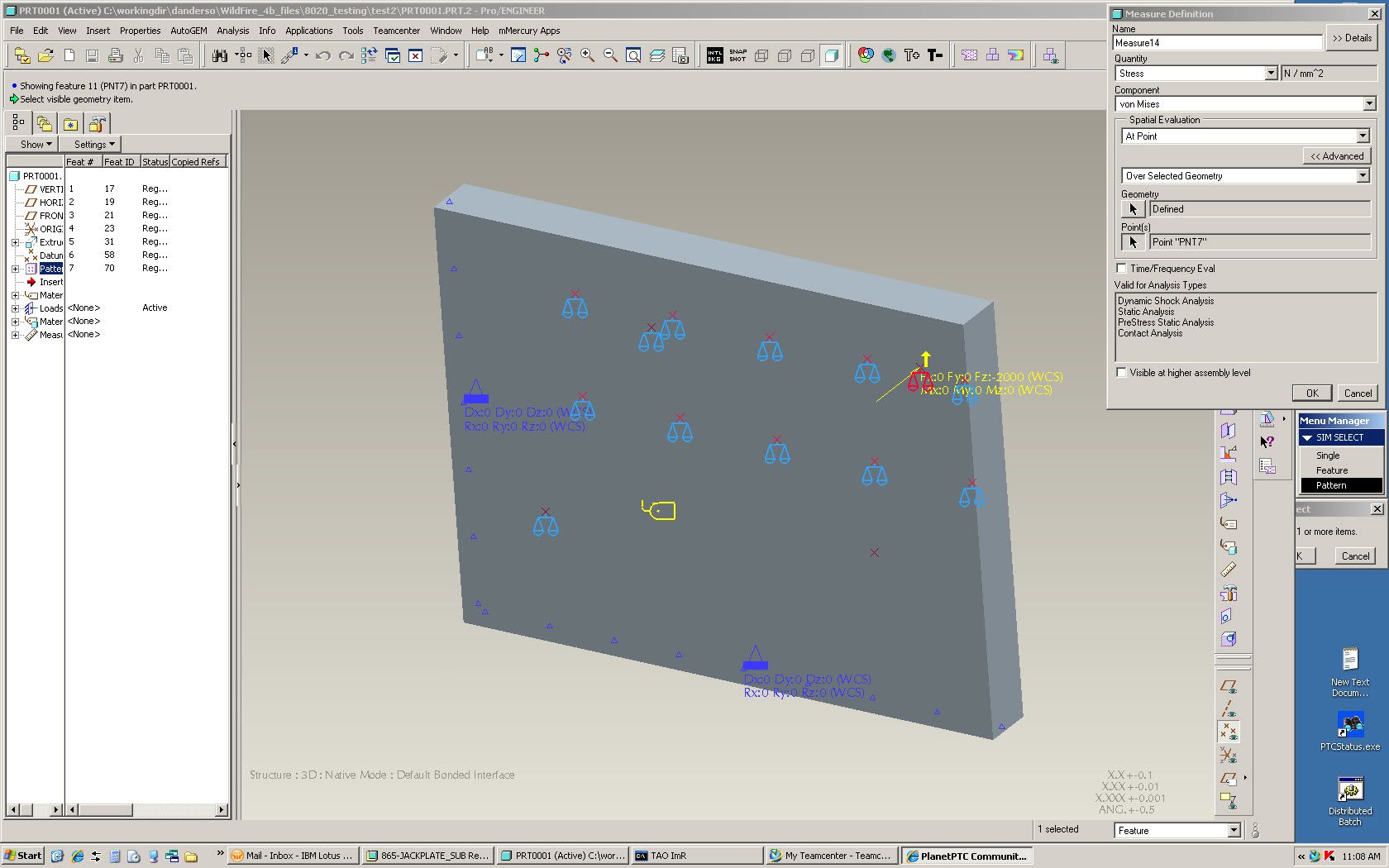Screen dimensions: 1389x868
Task: Open the Component von Mises dropdown
Action: pos(1369,104)
